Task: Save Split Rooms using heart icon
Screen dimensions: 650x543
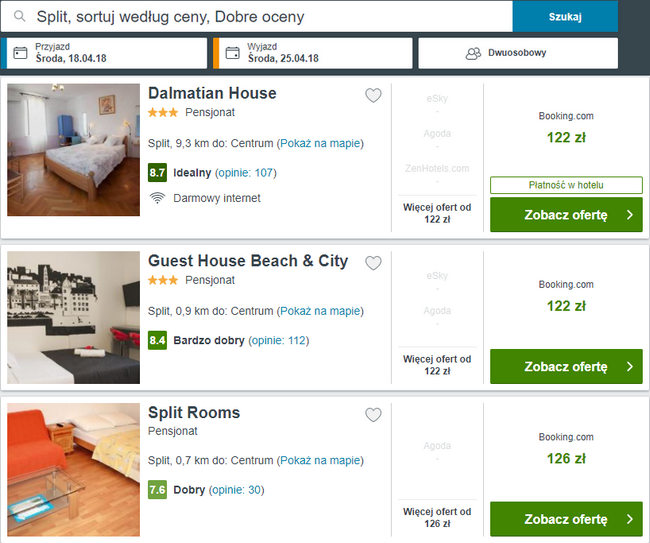Action: click(373, 415)
